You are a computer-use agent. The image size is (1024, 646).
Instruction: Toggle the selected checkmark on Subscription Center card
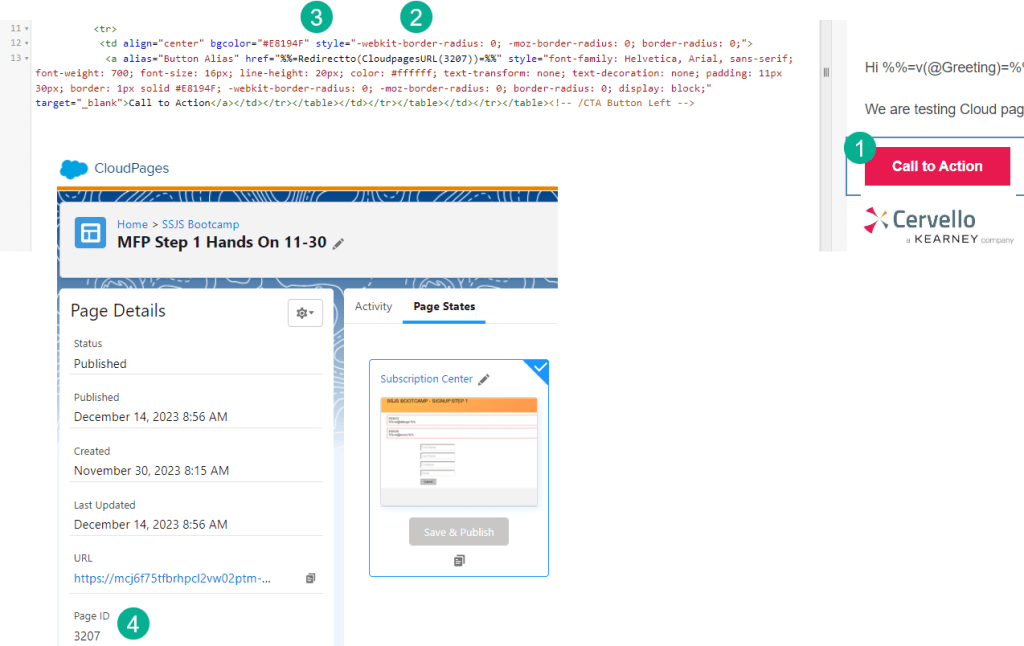pyautogui.click(x=539, y=369)
